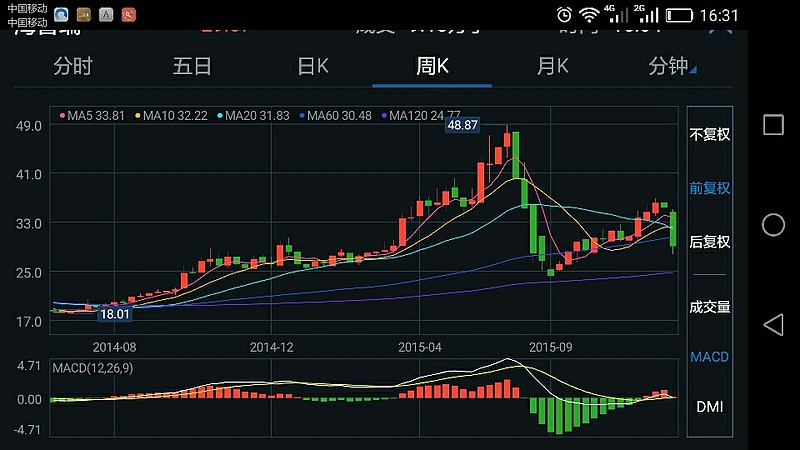Tap the Android home circle button
800x450 pixels.
point(773,224)
